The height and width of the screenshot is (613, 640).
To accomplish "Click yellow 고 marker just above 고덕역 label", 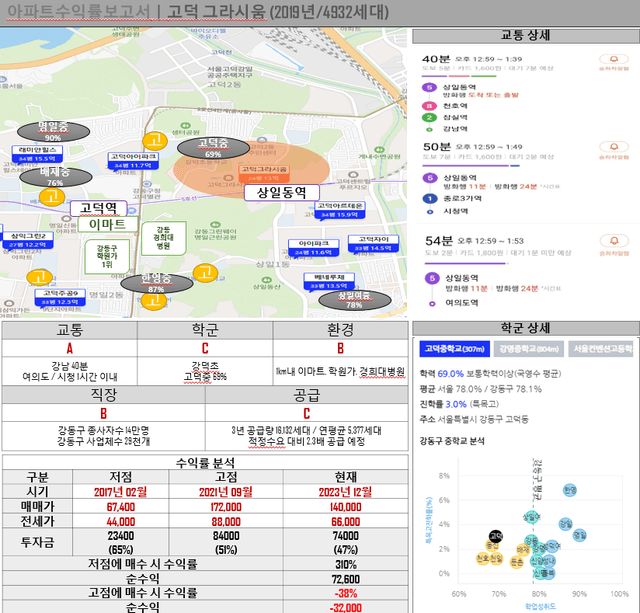I will (52, 197).
